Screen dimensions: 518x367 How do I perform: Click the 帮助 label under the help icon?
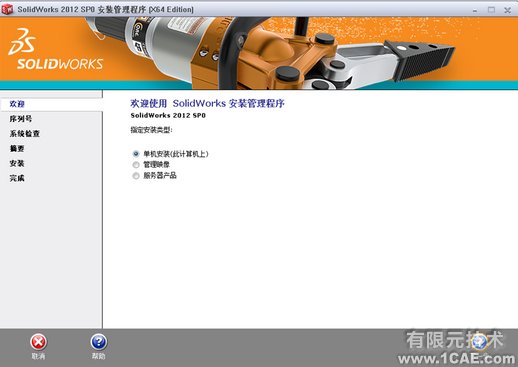point(99,356)
